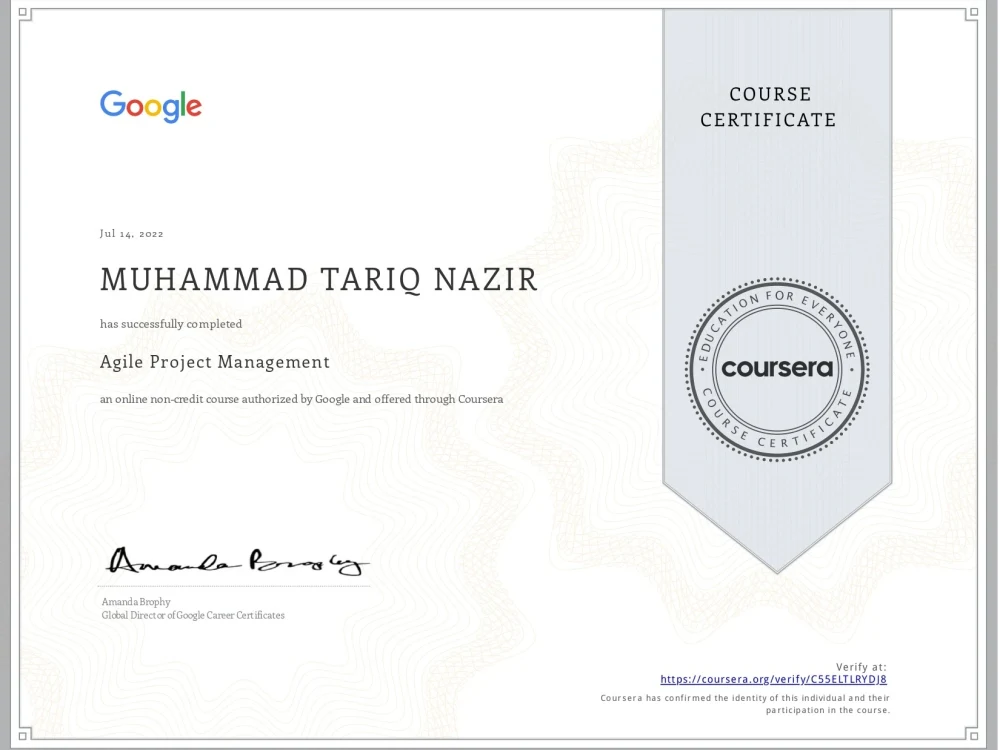
Task: Click the printed name Amanda Brophy
Action: pos(136,601)
